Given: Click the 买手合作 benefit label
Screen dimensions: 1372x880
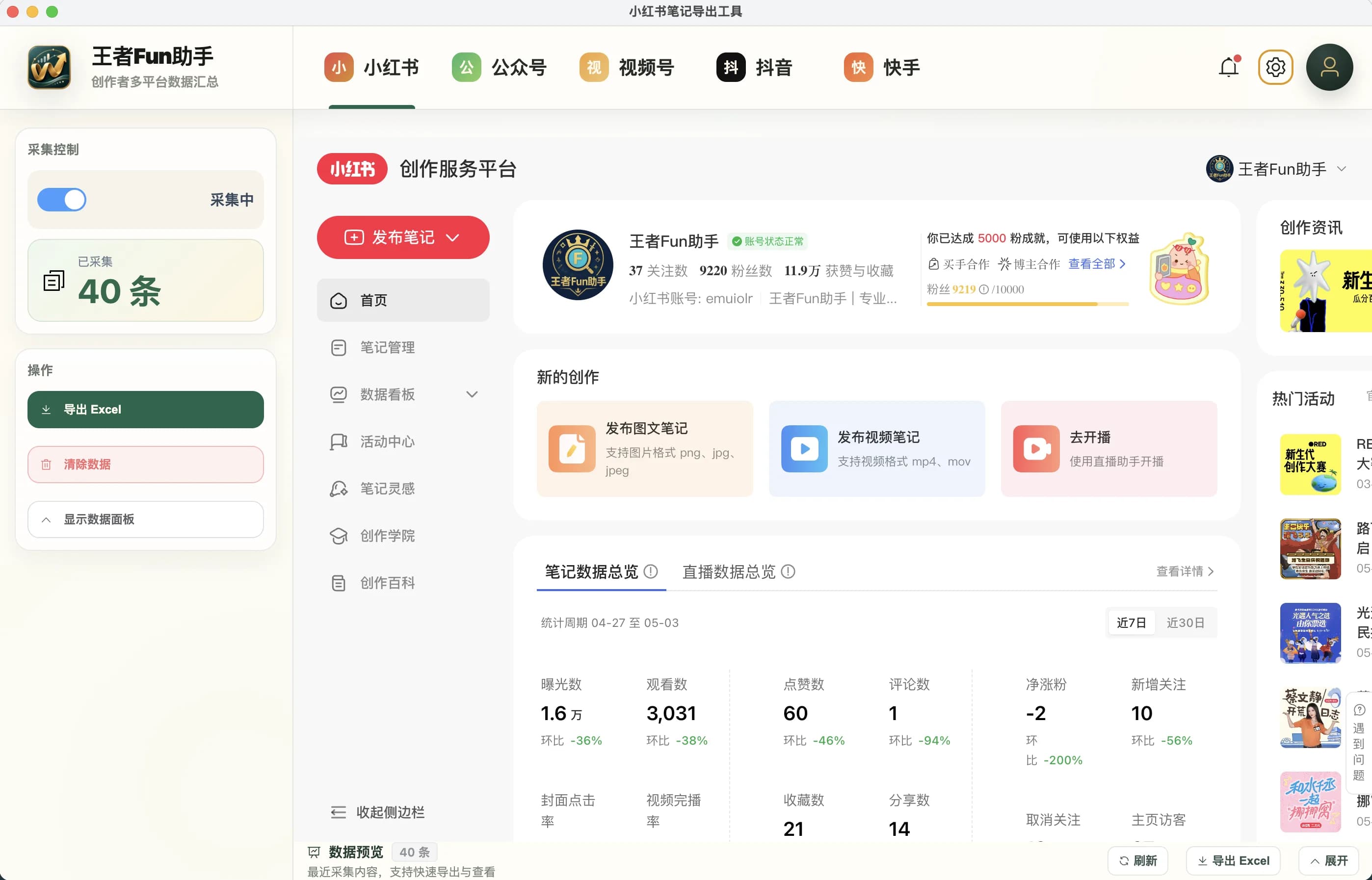Looking at the screenshot, I should point(959,264).
